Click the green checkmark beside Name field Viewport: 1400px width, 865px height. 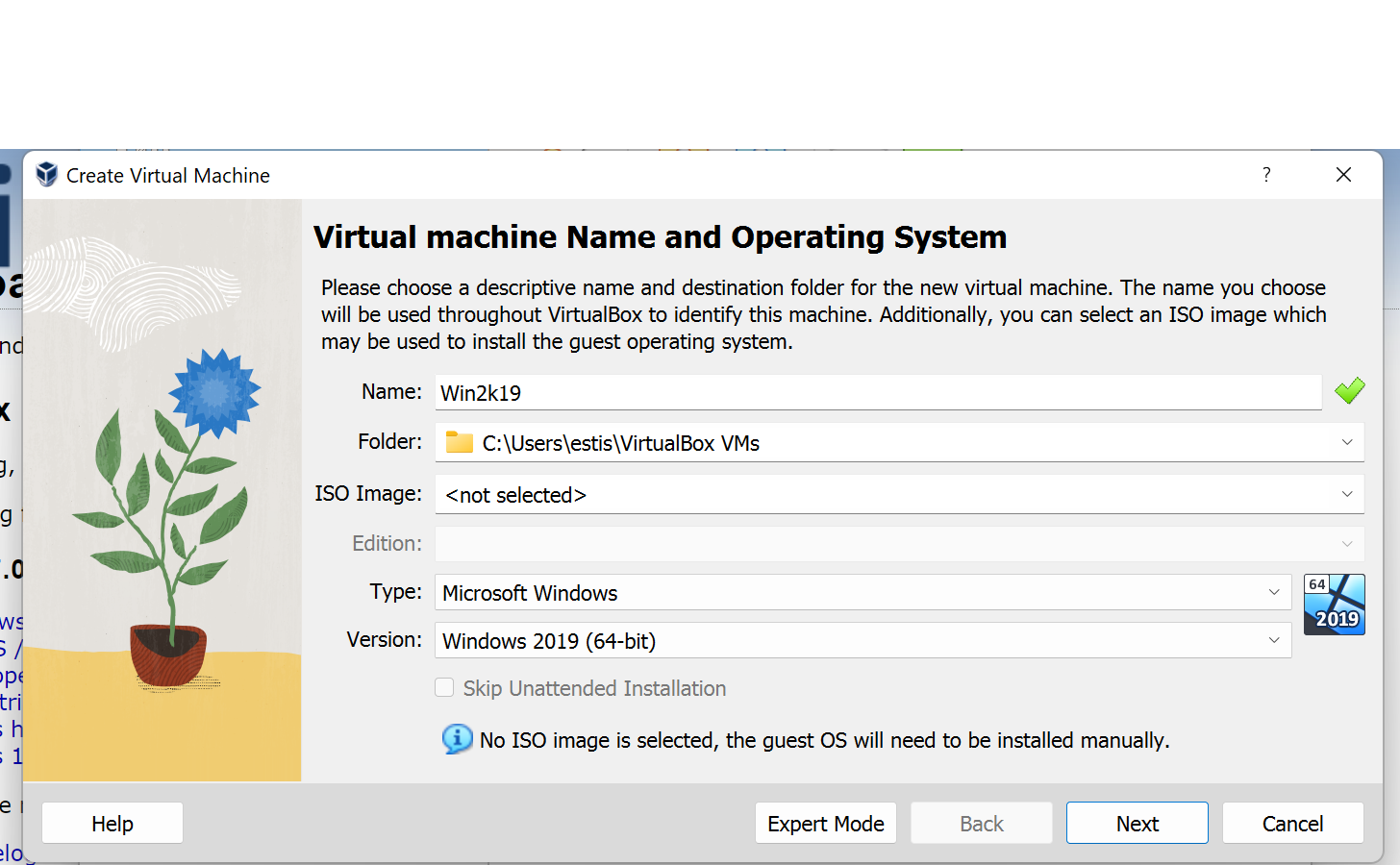[x=1349, y=390]
